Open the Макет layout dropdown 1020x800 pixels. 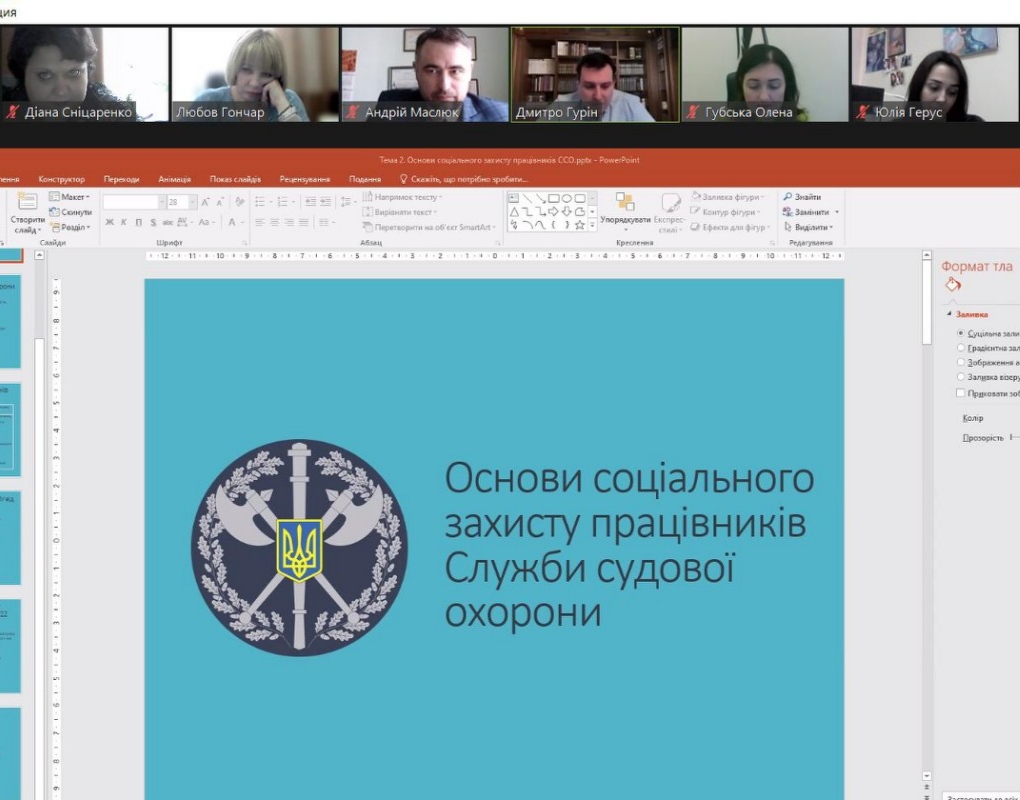coord(70,196)
